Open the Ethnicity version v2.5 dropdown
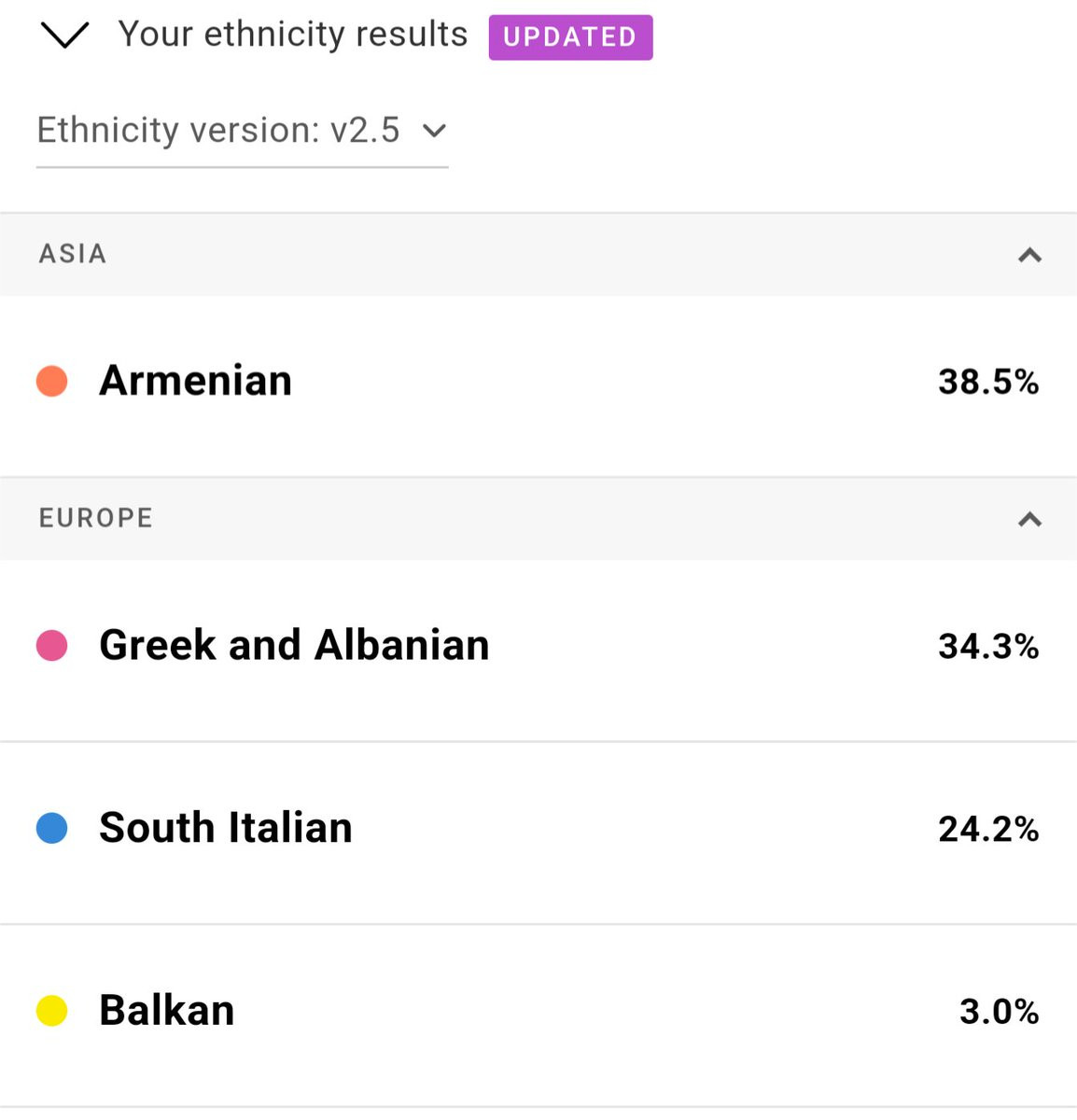Viewport: 1077px width, 1120px height. (242, 132)
